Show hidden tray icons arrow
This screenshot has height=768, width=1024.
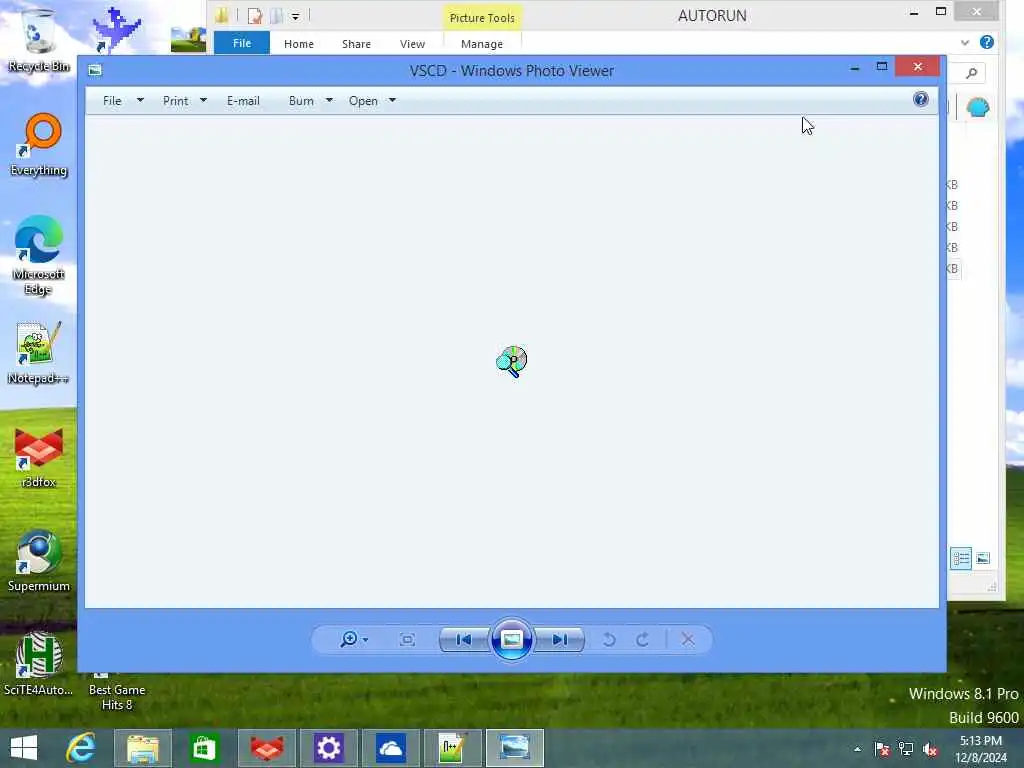(x=857, y=749)
